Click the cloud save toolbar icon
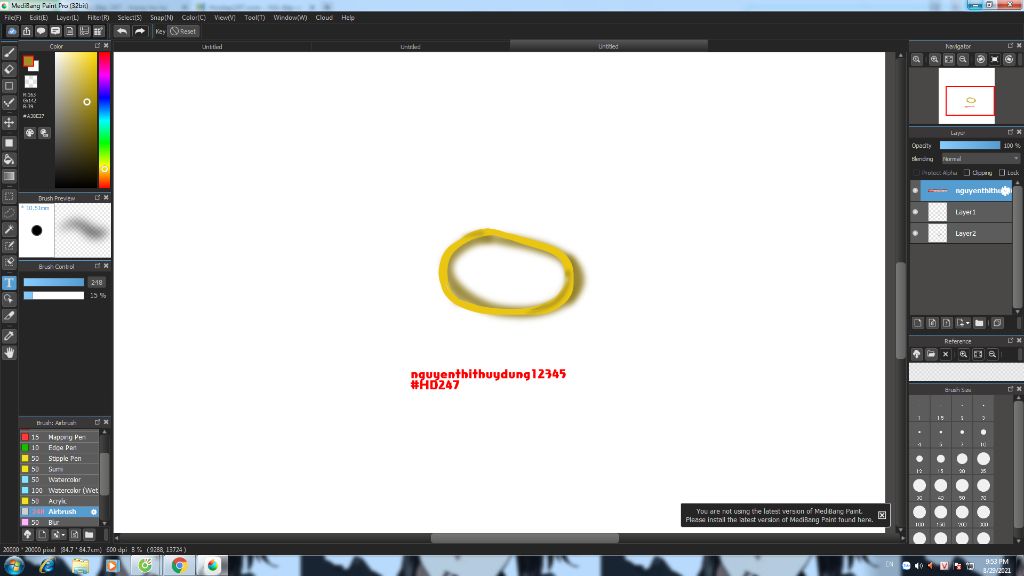 [12, 31]
